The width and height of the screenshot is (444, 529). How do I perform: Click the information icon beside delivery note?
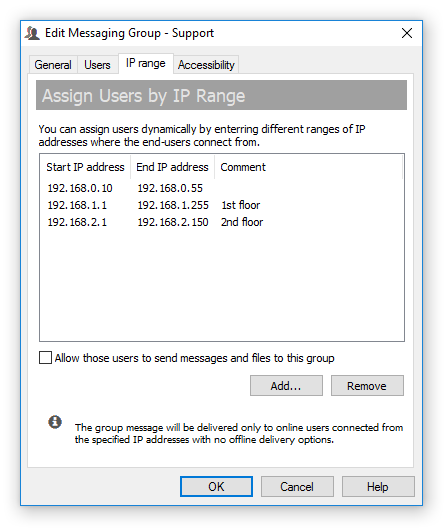coord(55,422)
